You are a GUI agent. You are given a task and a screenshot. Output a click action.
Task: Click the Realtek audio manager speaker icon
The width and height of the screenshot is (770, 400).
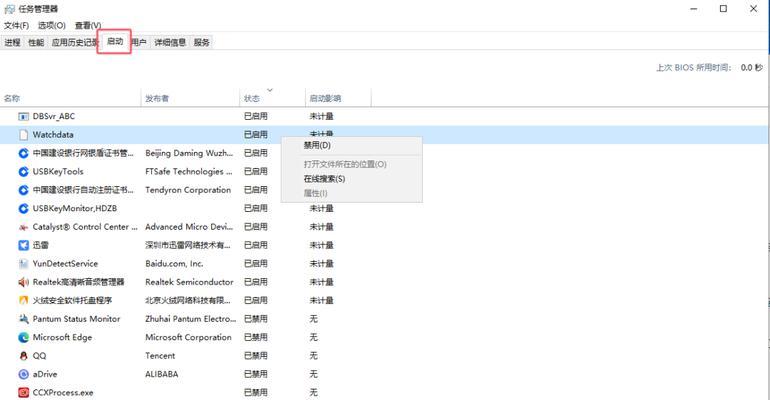(x=23, y=282)
